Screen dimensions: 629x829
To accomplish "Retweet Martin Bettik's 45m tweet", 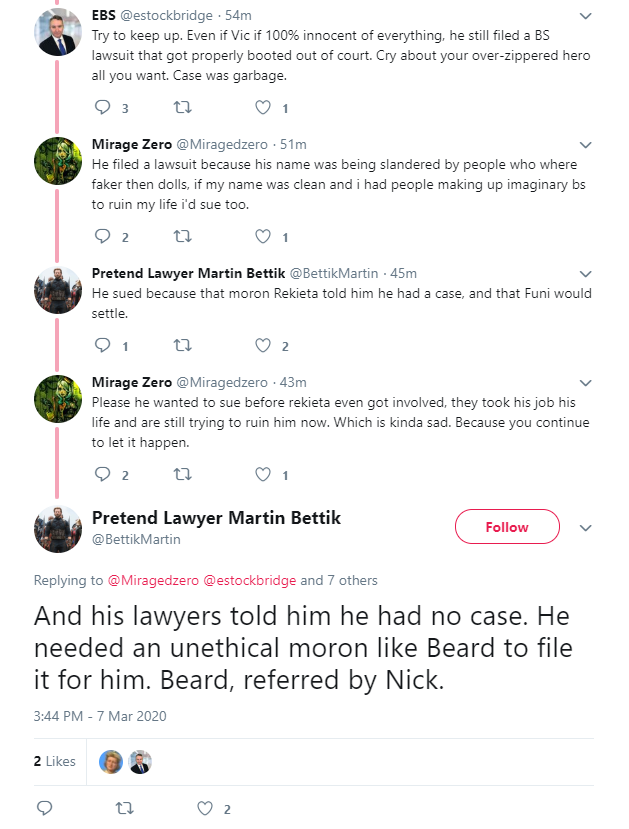I will tap(183, 346).
